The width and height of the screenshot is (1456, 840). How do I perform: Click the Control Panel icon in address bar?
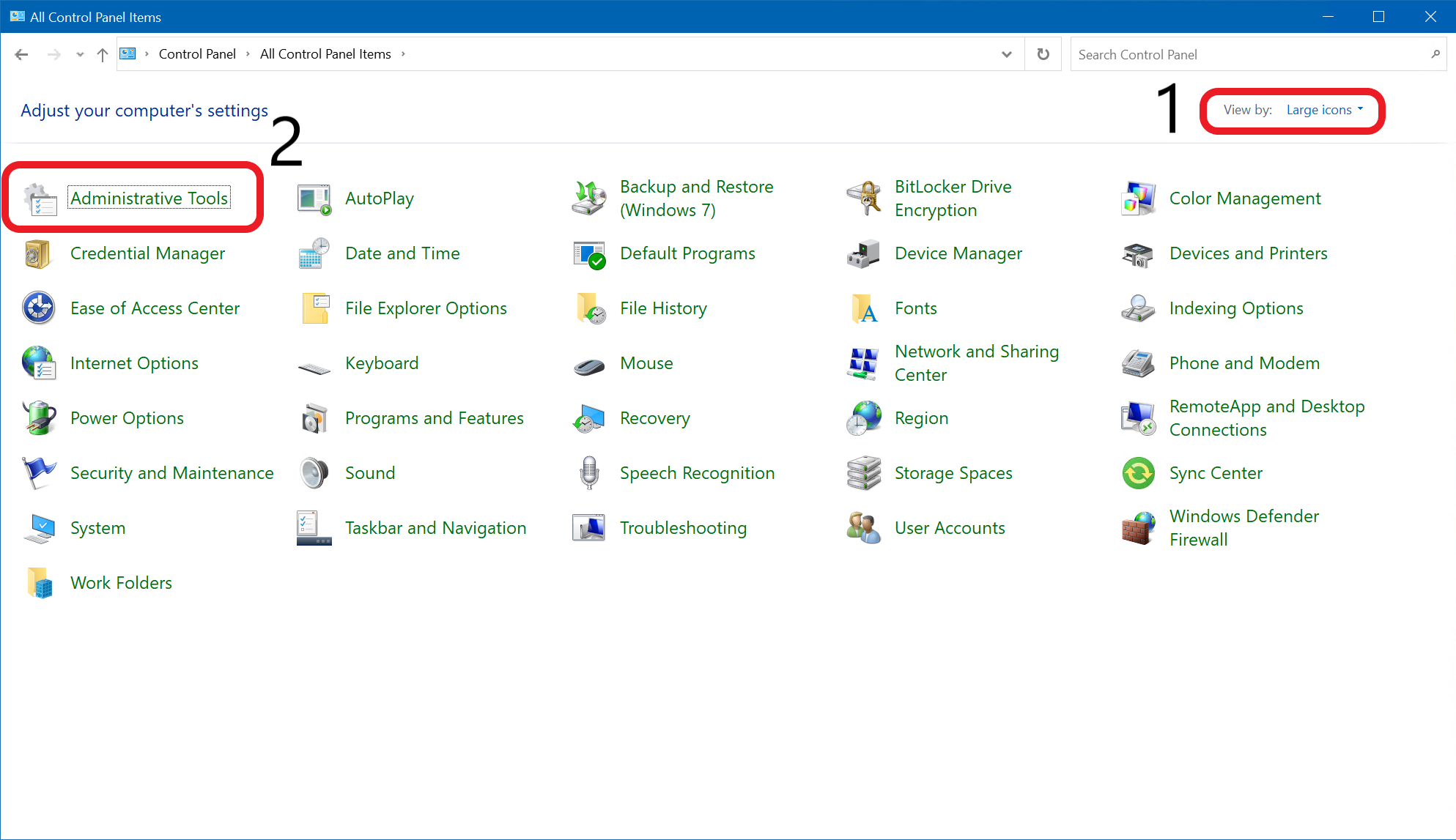pyautogui.click(x=128, y=53)
